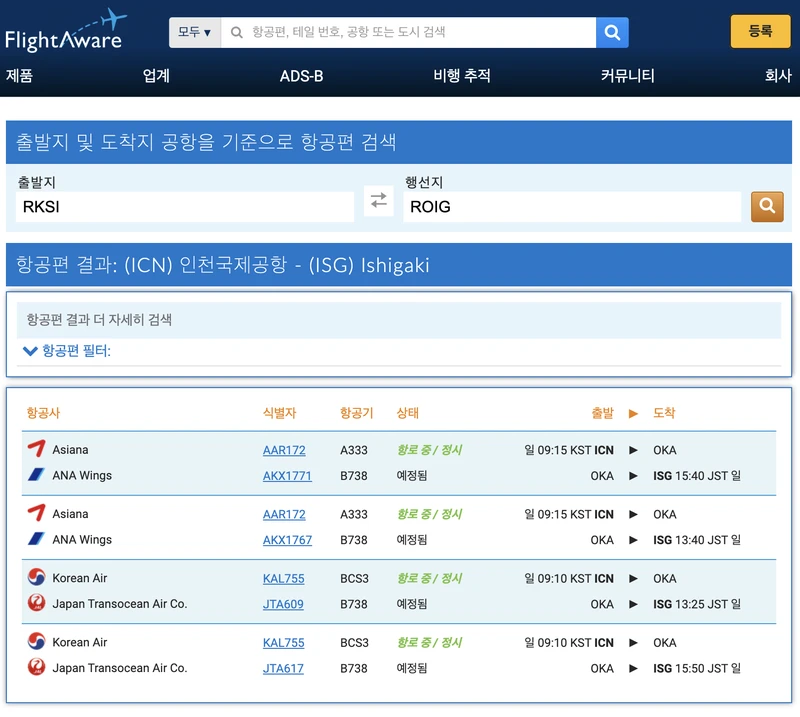Click arrival time ISG 13:40 JST
This screenshot has width=800, height=717.
pyautogui.click(x=697, y=540)
